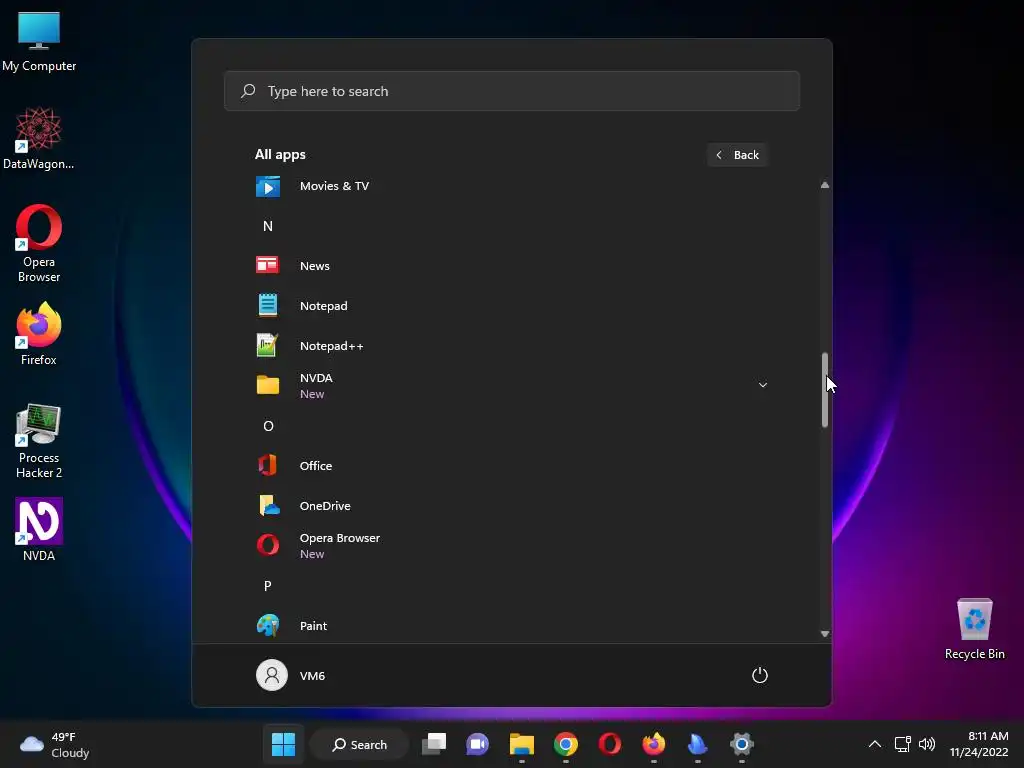
Task: Select the Opera Browser desktop shortcut
Action: (39, 244)
